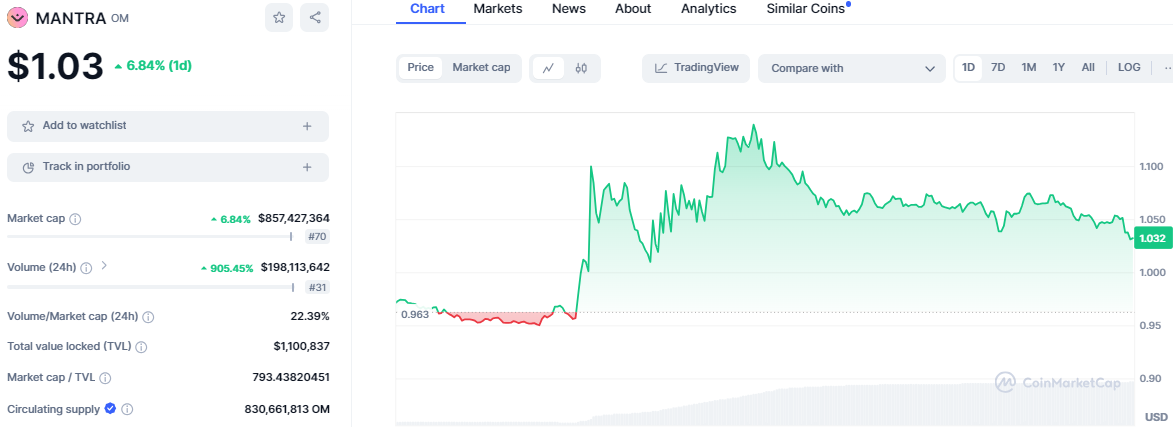Click the $1.03 price heading
Image resolution: width=1173 pixels, height=427 pixels.
point(55,66)
